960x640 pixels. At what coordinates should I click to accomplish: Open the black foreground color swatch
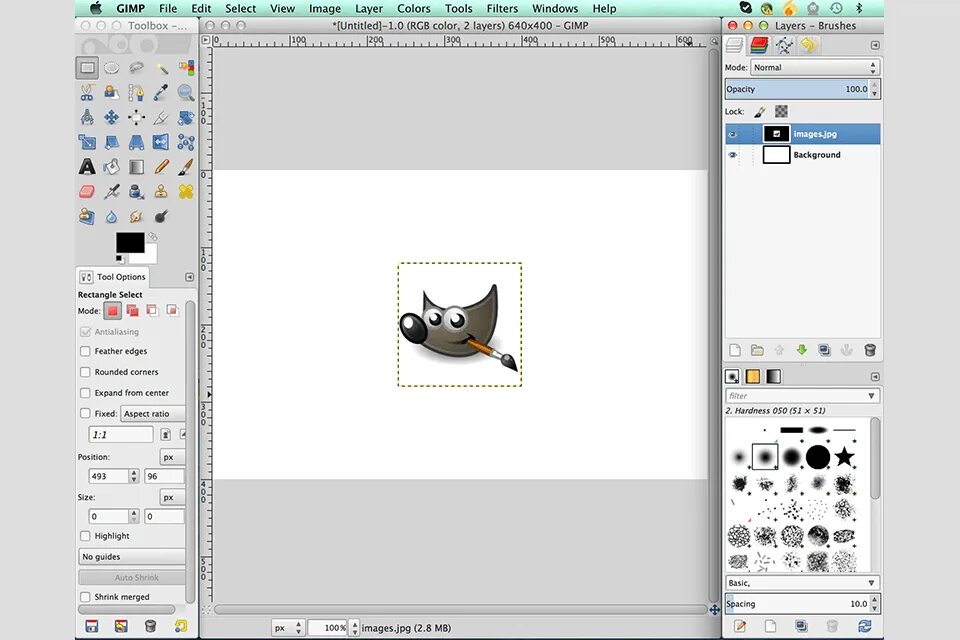tap(129, 242)
